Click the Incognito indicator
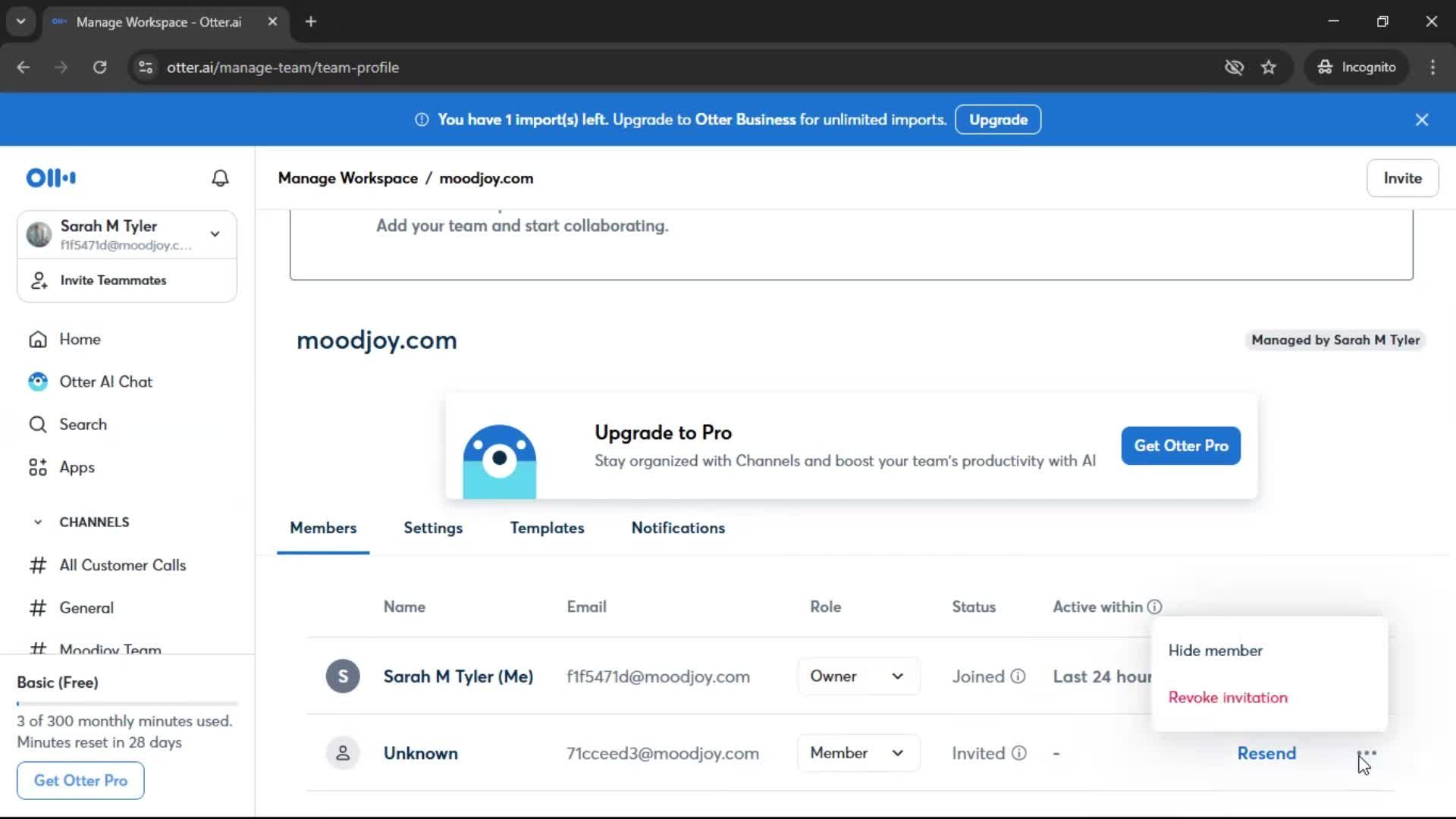Screen dimensions: 1456x819 pos(1357,67)
